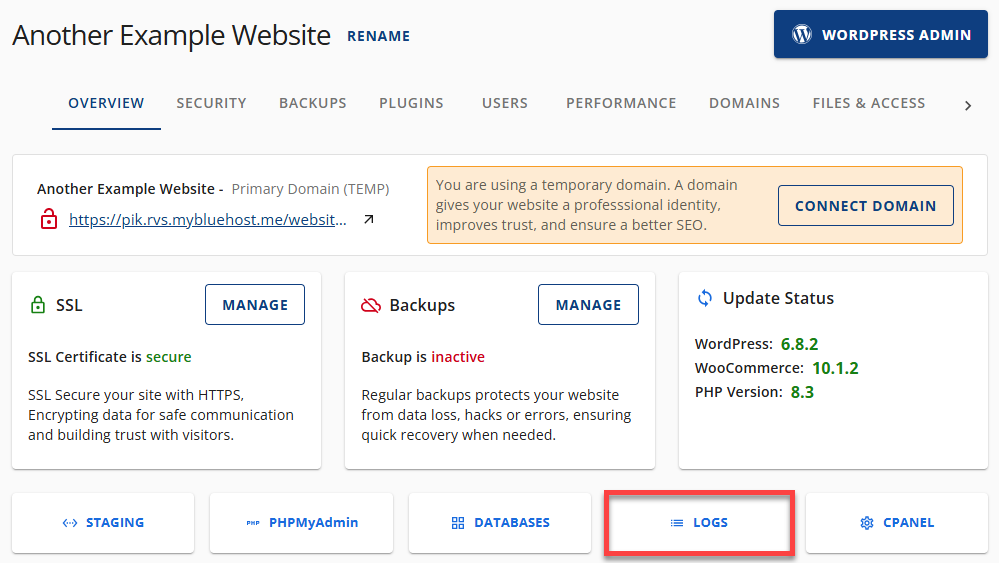Click the WordPress logo icon
Screen dimensions: 999x563
coord(801,34)
